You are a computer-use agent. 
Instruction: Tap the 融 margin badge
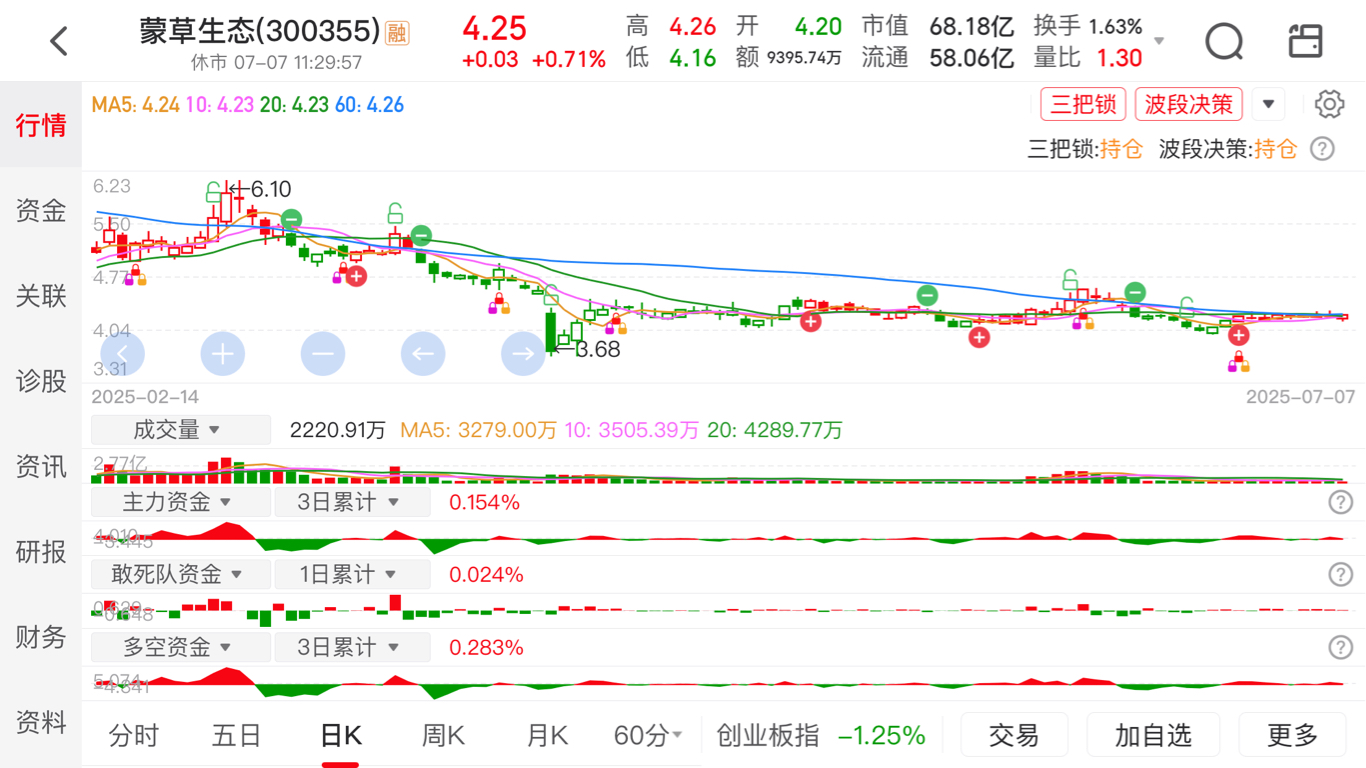[397, 33]
